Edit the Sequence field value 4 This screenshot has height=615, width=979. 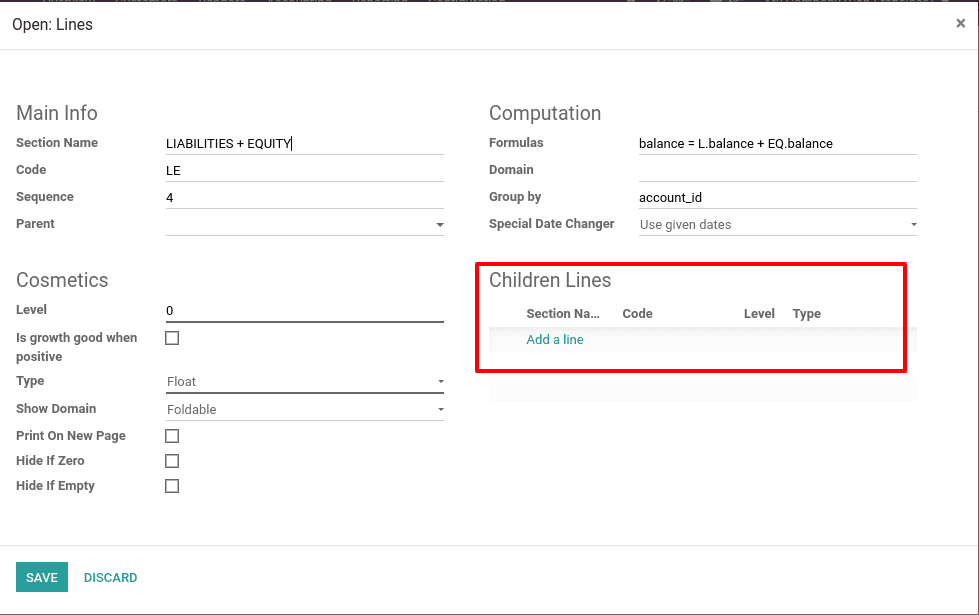[x=305, y=197]
